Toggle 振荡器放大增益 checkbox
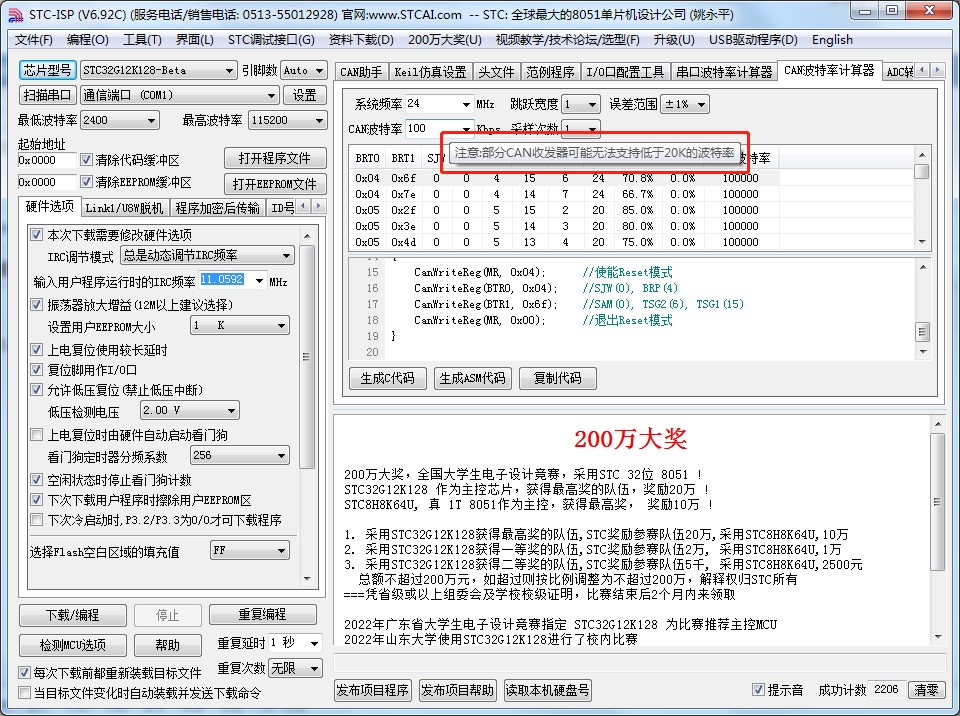 click(37, 304)
